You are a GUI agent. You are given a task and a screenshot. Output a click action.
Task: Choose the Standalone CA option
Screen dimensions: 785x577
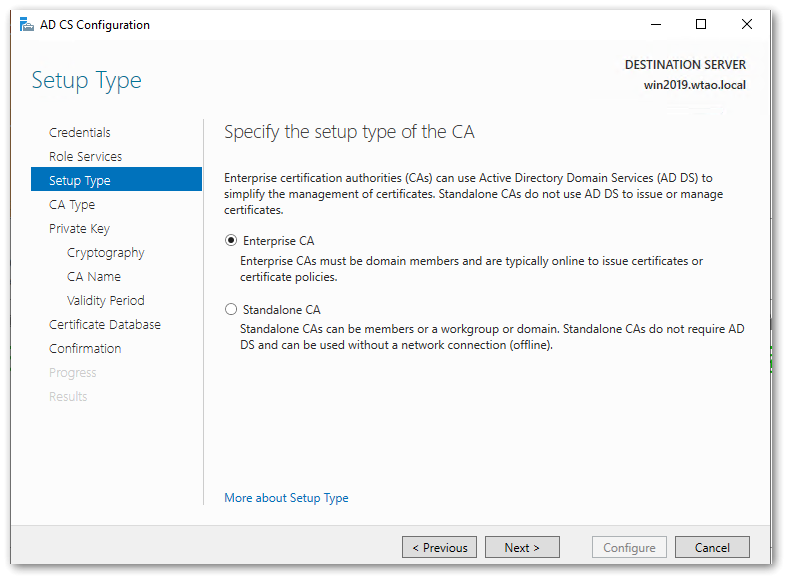(232, 309)
